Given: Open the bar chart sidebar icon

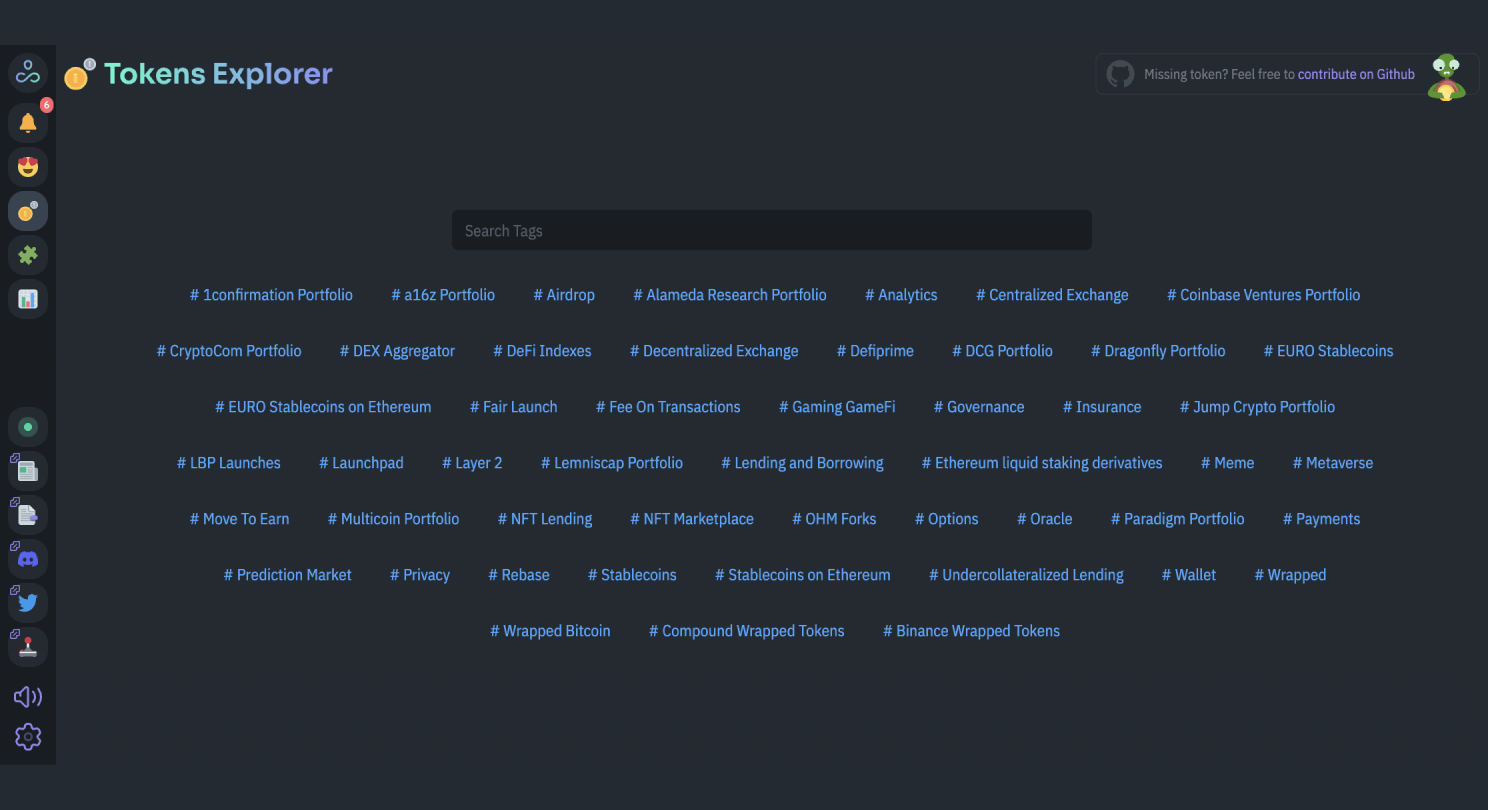Looking at the screenshot, I should [x=28, y=299].
